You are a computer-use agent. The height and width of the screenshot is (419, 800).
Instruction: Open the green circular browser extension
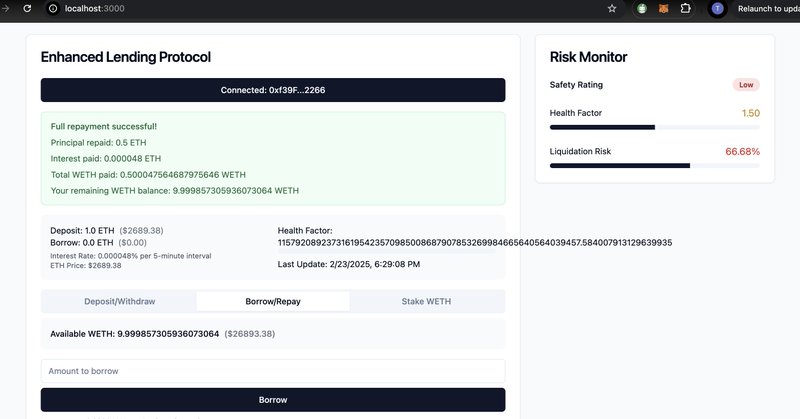(x=642, y=8)
